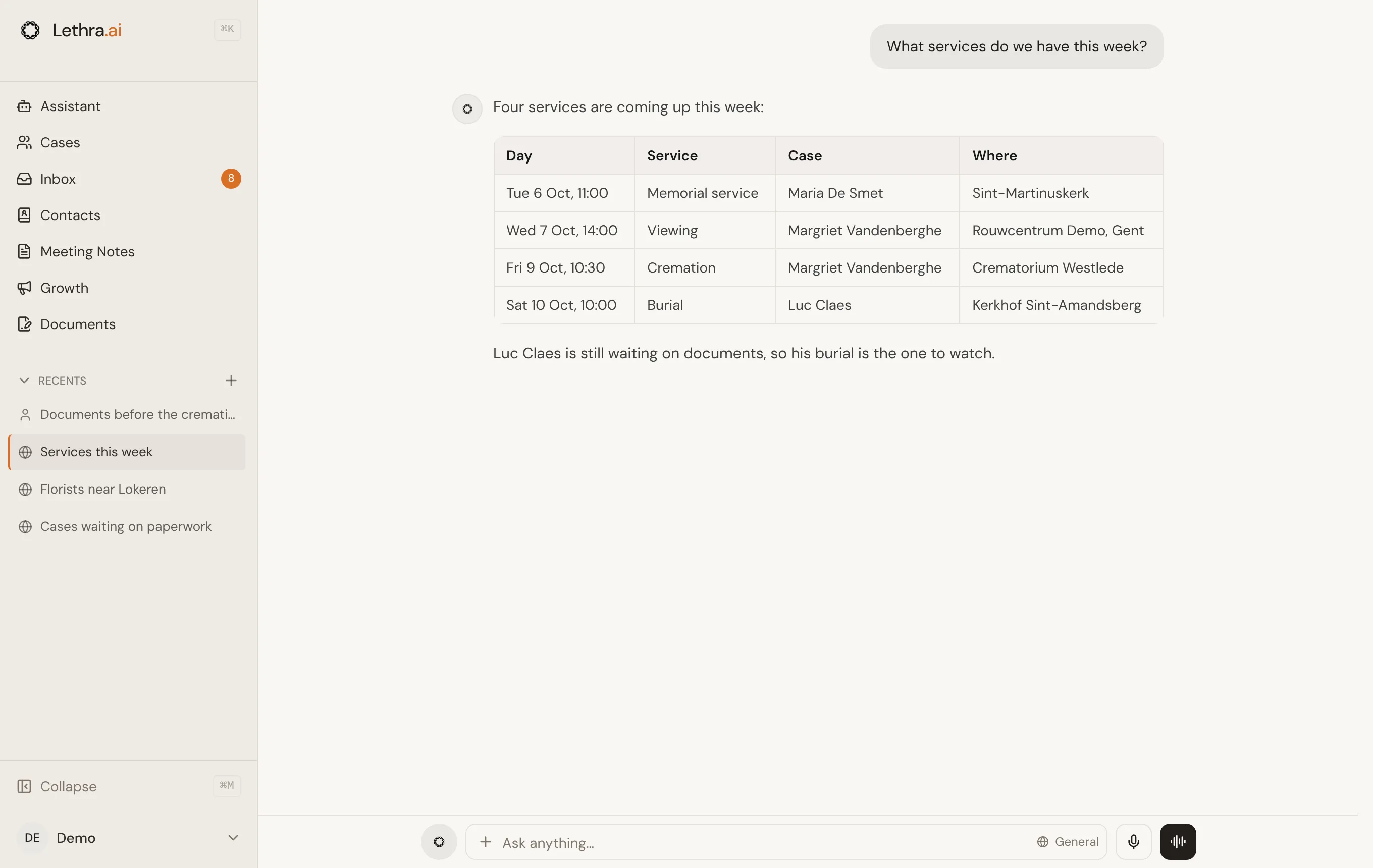Image resolution: width=1373 pixels, height=868 pixels.
Task: Click the DE account avatar
Action: [32, 837]
